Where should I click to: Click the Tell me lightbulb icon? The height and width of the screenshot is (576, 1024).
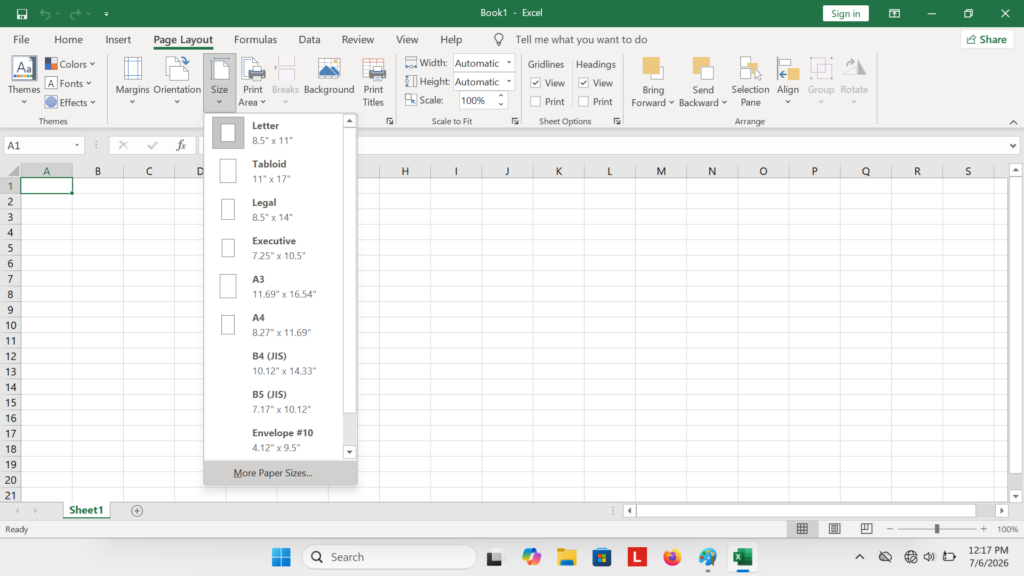tap(499, 40)
